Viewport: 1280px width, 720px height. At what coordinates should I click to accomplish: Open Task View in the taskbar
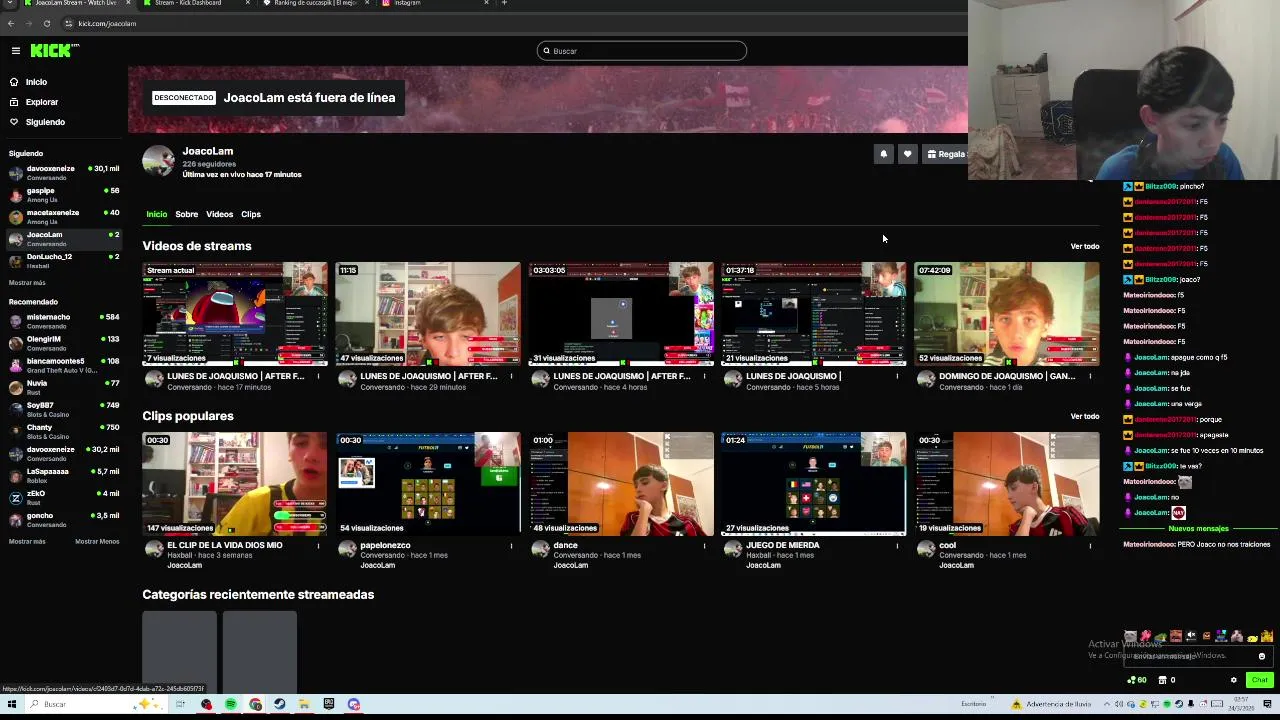click(x=180, y=704)
